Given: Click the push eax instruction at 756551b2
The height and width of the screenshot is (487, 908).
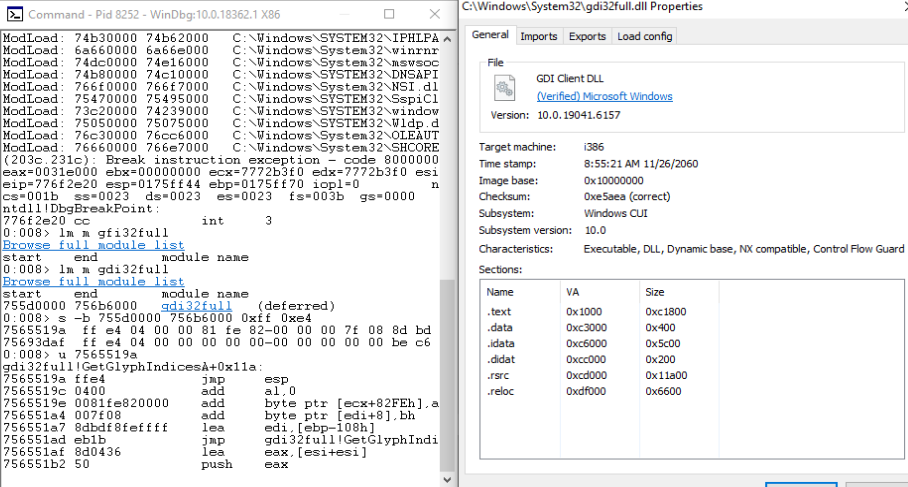Looking at the screenshot, I should [146, 464].
